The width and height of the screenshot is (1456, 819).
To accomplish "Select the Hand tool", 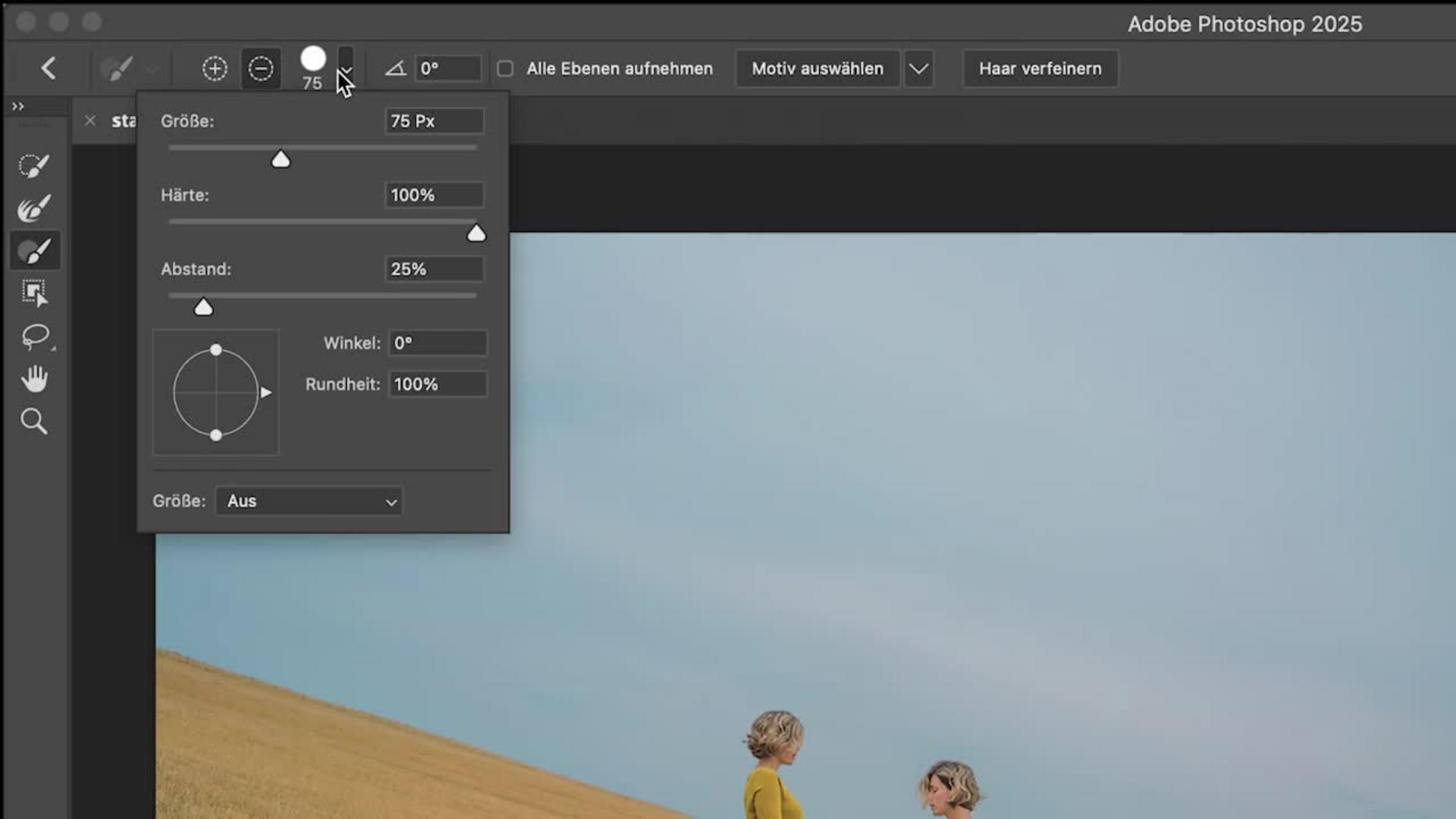I will coord(34,378).
